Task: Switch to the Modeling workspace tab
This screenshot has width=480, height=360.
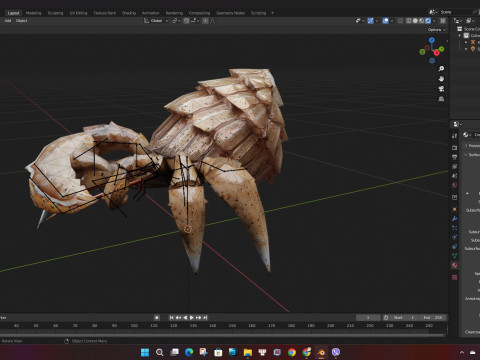Action: [x=33, y=13]
